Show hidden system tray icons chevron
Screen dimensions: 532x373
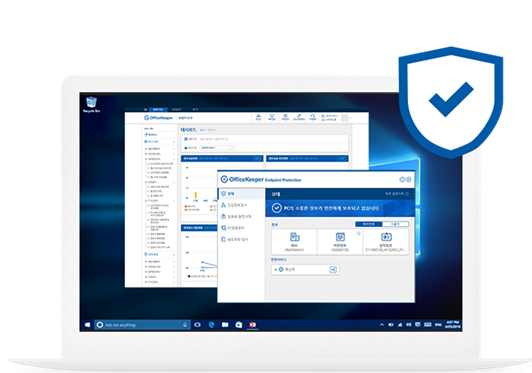382,325
